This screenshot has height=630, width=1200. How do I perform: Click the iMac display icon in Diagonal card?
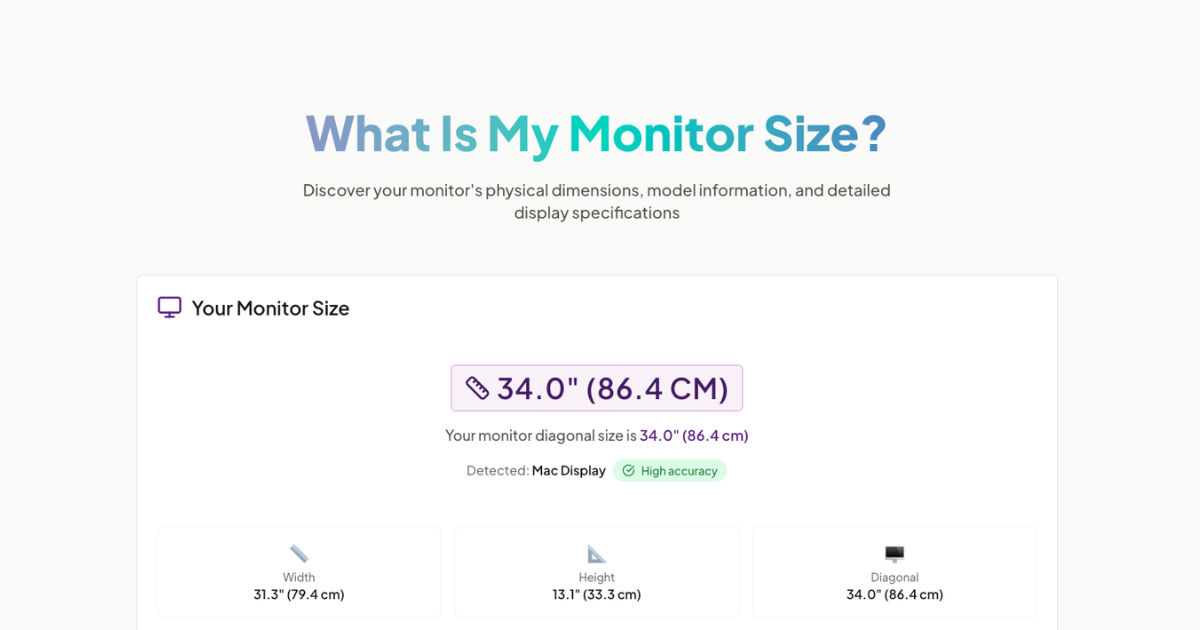tap(893, 550)
